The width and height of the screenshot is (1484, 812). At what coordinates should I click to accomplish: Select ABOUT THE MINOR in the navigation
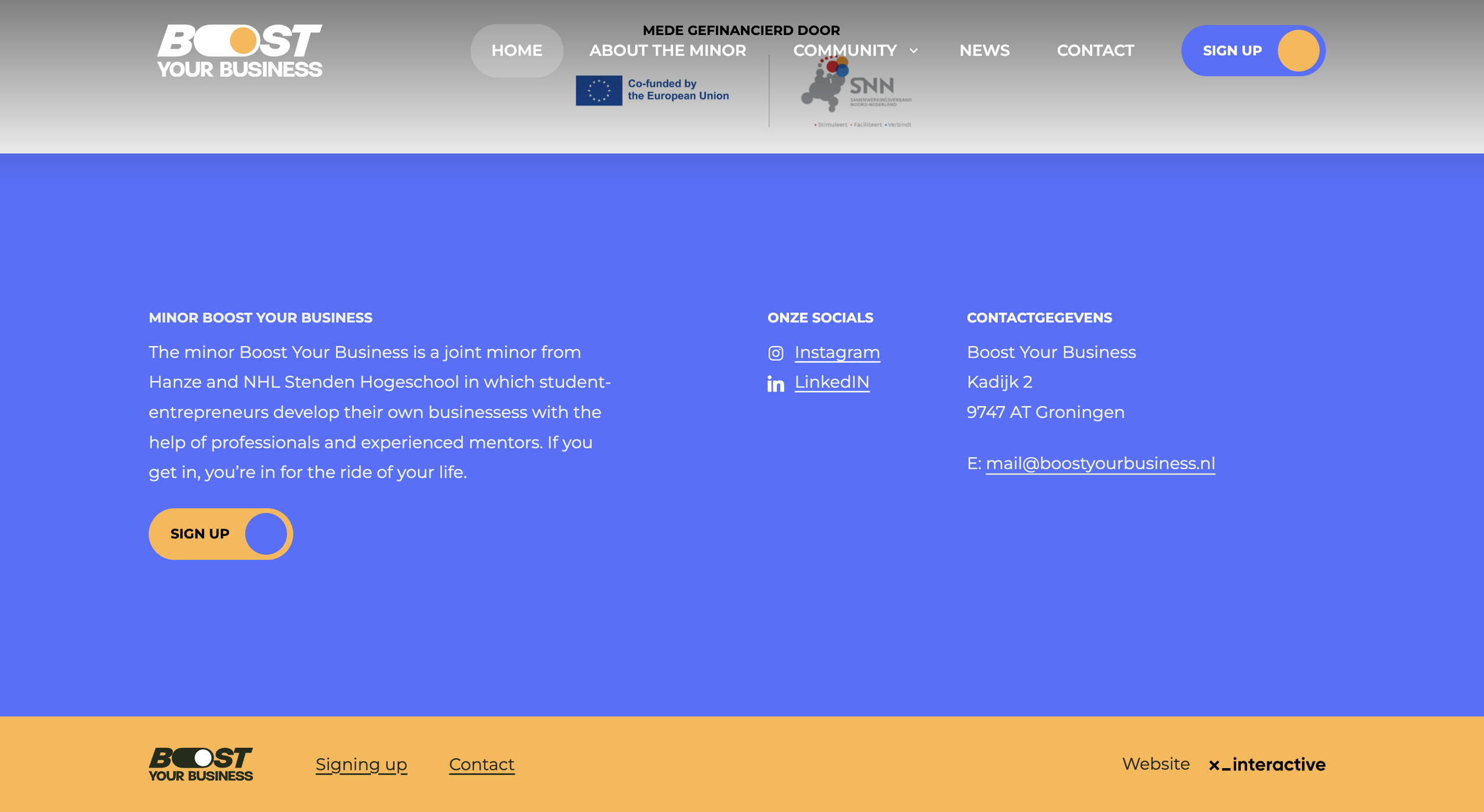tap(667, 50)
